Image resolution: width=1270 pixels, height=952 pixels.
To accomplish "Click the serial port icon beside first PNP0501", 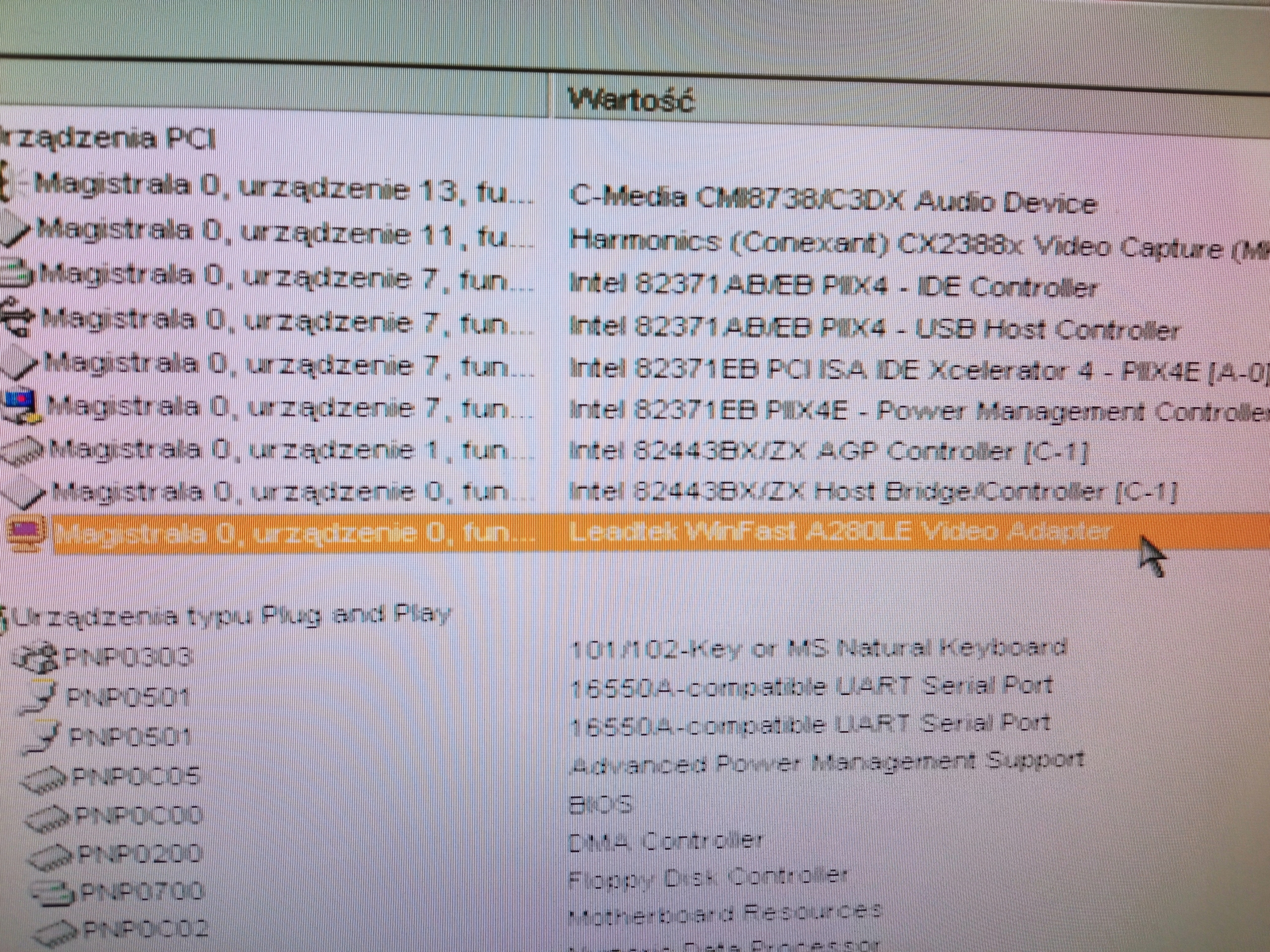I will [41, 697].
